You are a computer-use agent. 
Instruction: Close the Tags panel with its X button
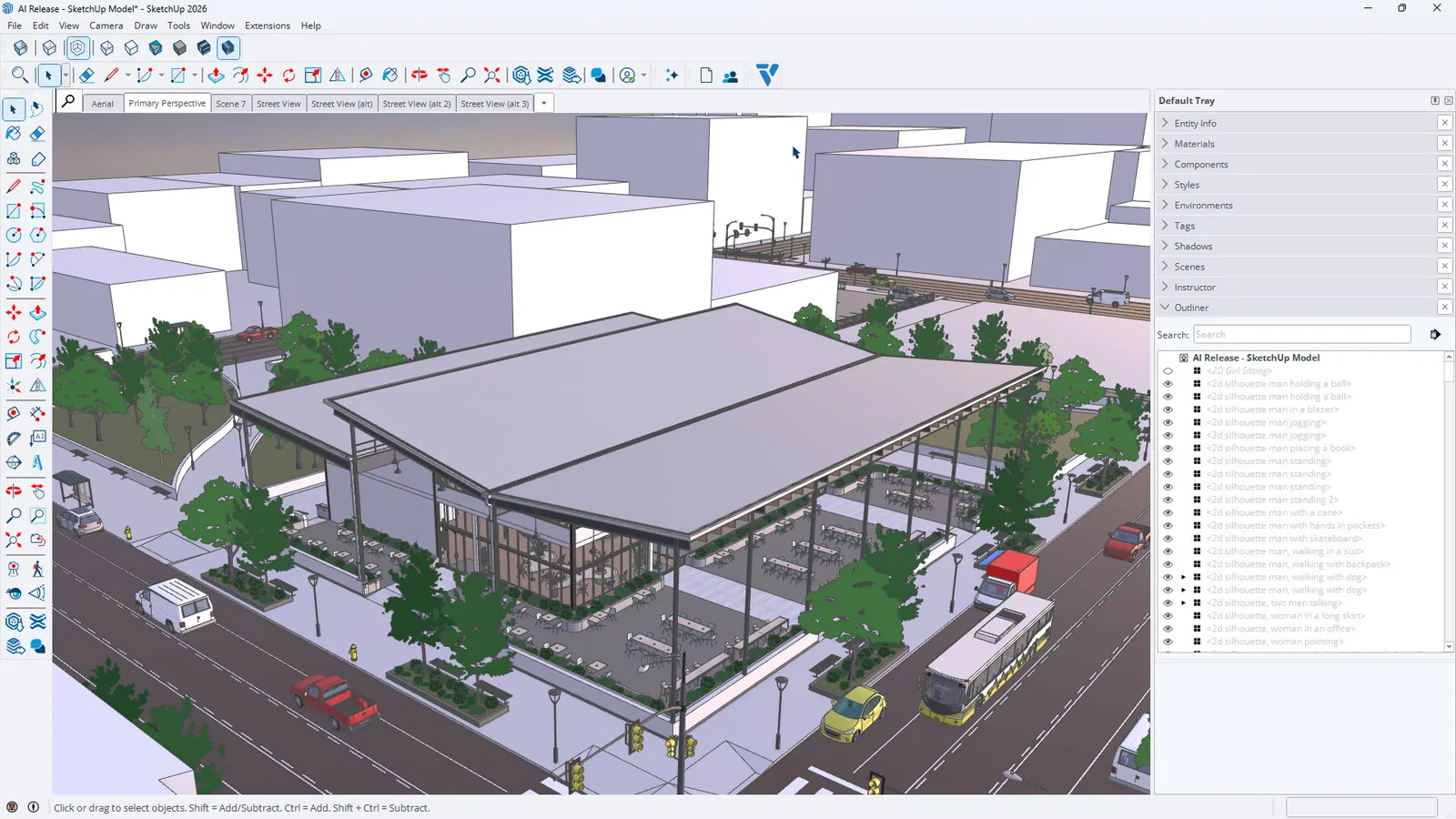coord(1444,225)
